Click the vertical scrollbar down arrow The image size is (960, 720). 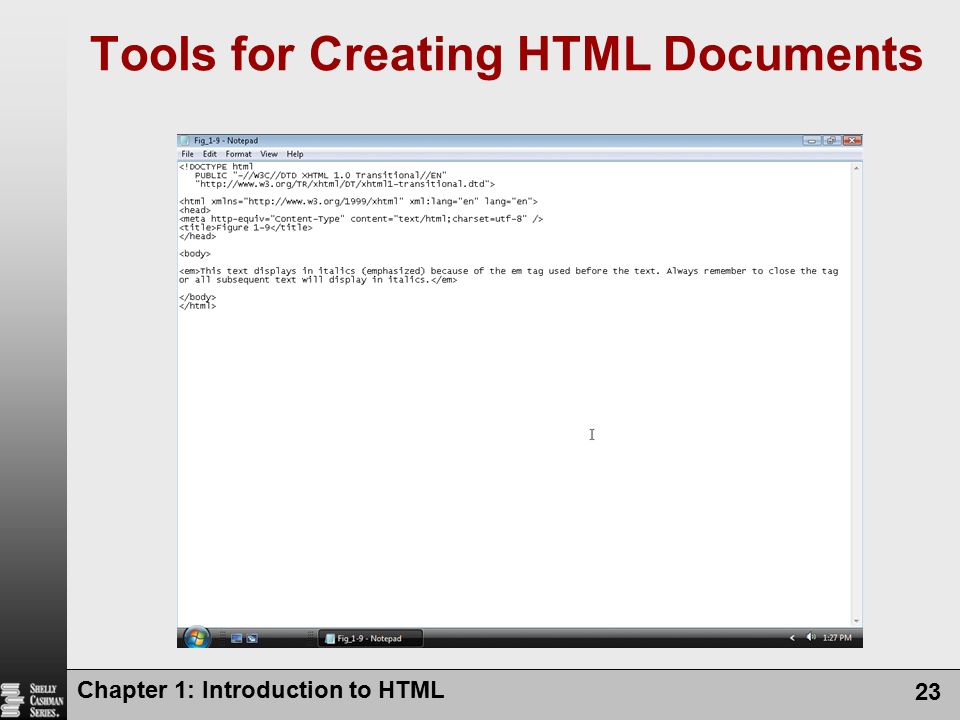click(857, 621)
